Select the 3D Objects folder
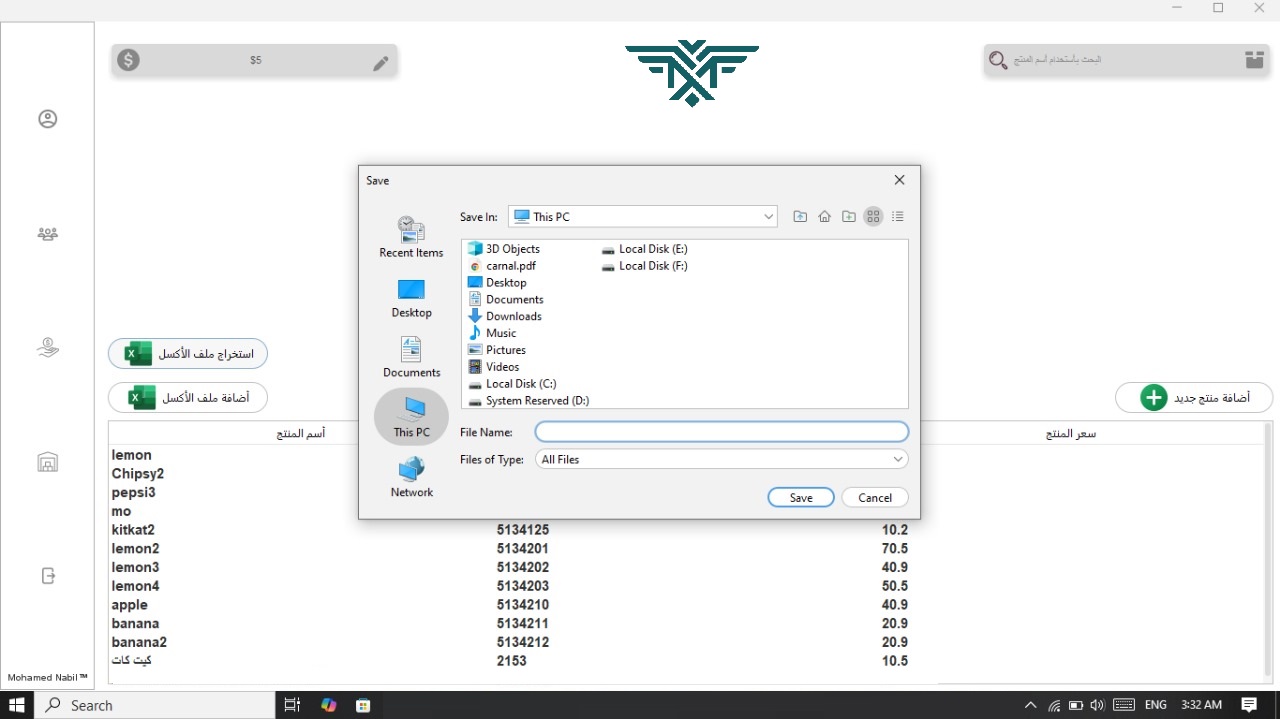 pos(504,249)
